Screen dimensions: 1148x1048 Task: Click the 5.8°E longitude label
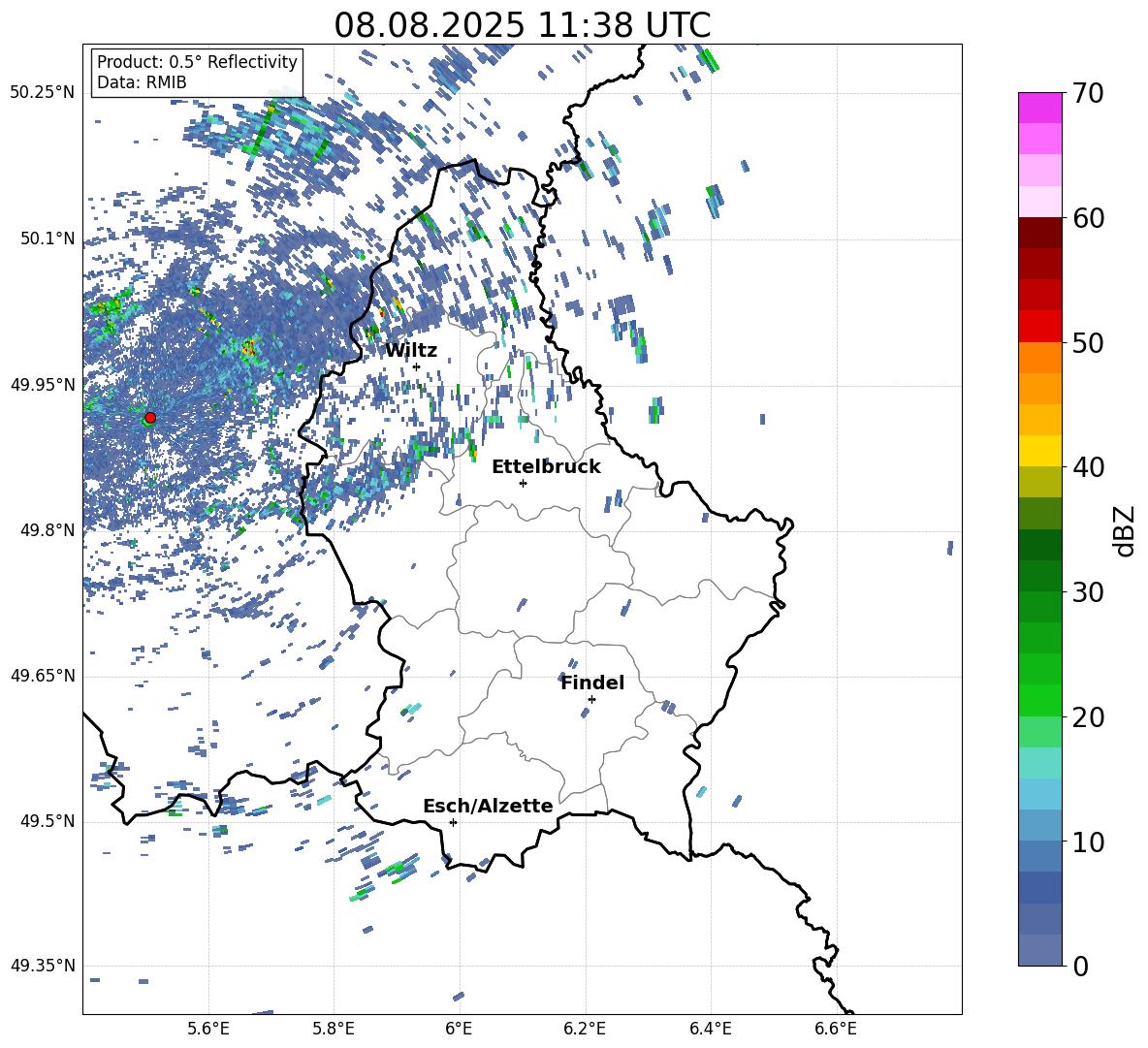pyautogui.click(x=334, y=1029)
